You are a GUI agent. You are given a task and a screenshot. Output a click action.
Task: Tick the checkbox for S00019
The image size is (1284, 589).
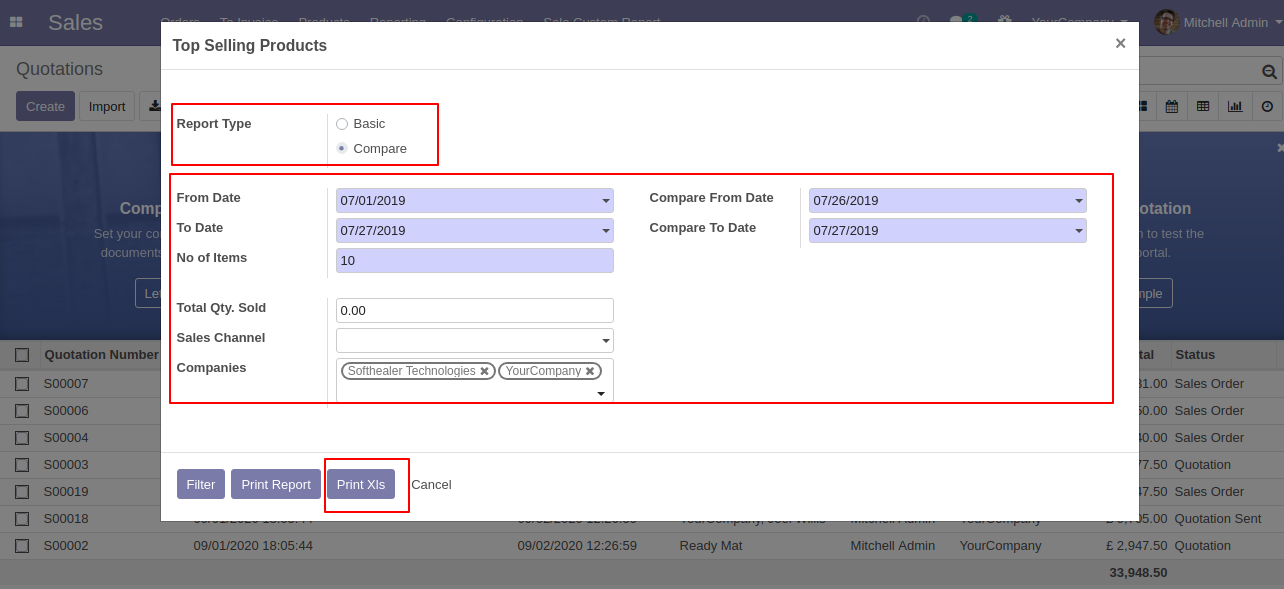(22, 492)
